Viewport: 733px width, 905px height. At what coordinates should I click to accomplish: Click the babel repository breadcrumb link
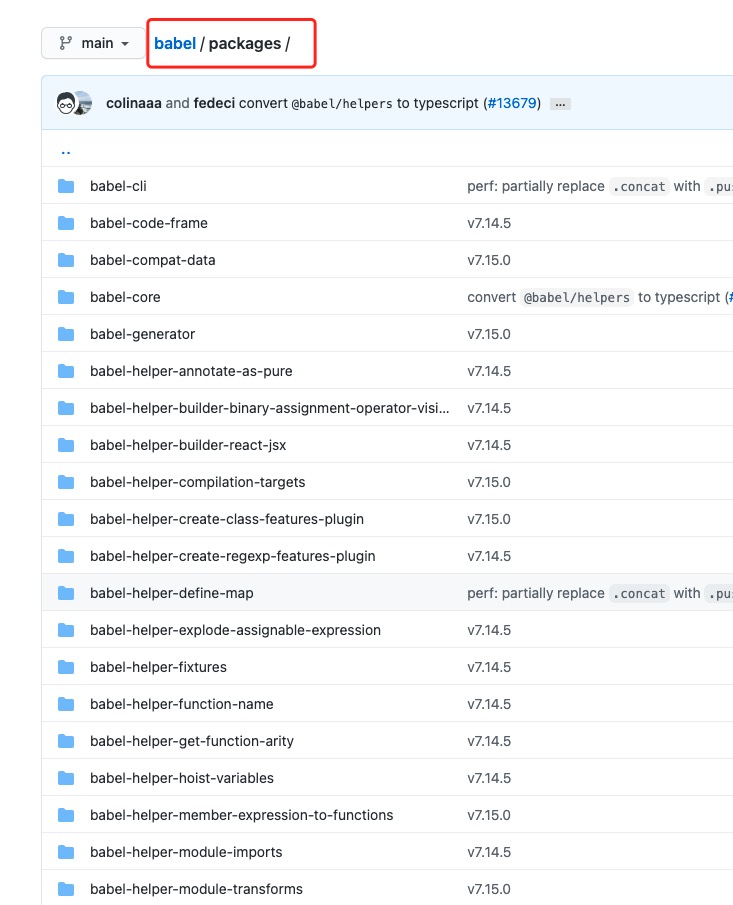click(x=175, y=44)
